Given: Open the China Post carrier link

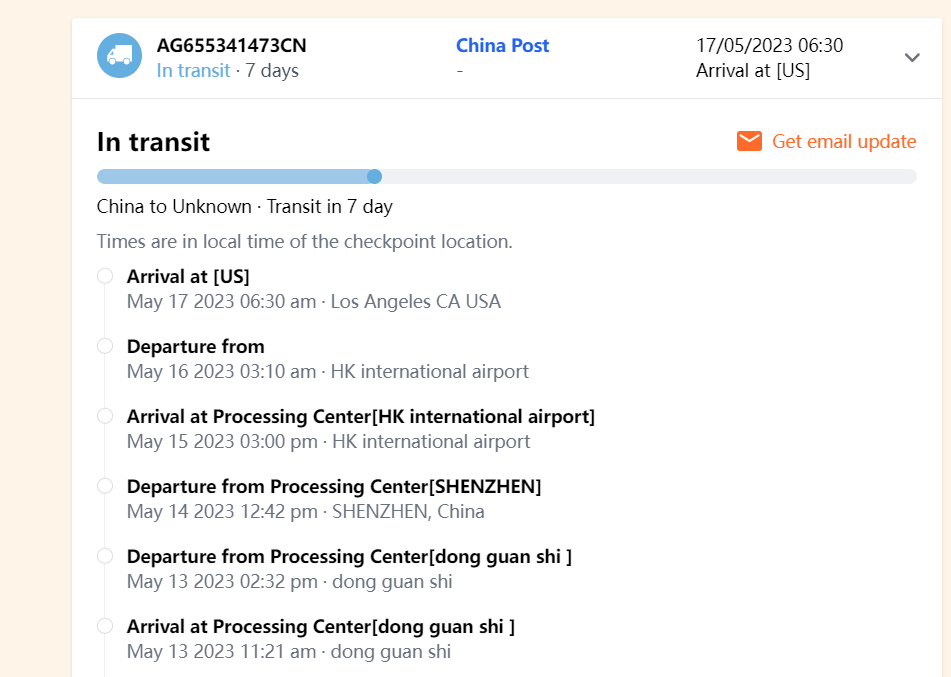Looking at the screenshot, I should point(502,45).
